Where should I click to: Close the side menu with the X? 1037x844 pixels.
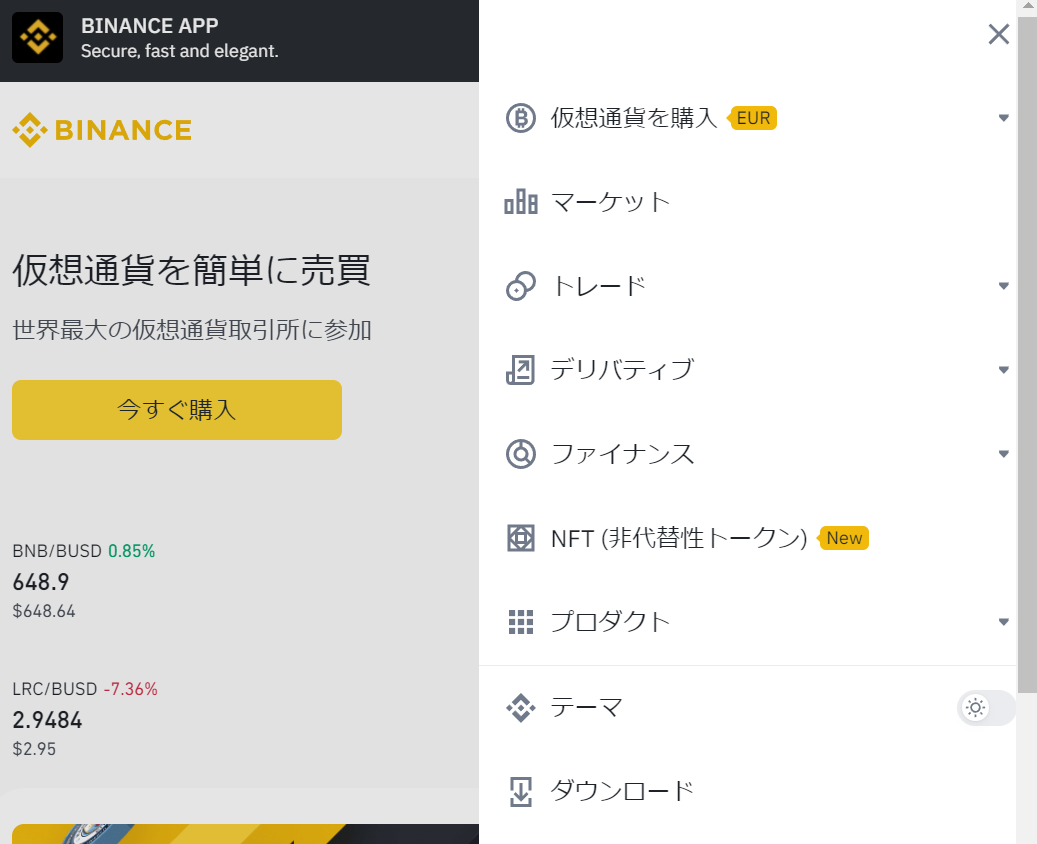[x=999, y=34]
